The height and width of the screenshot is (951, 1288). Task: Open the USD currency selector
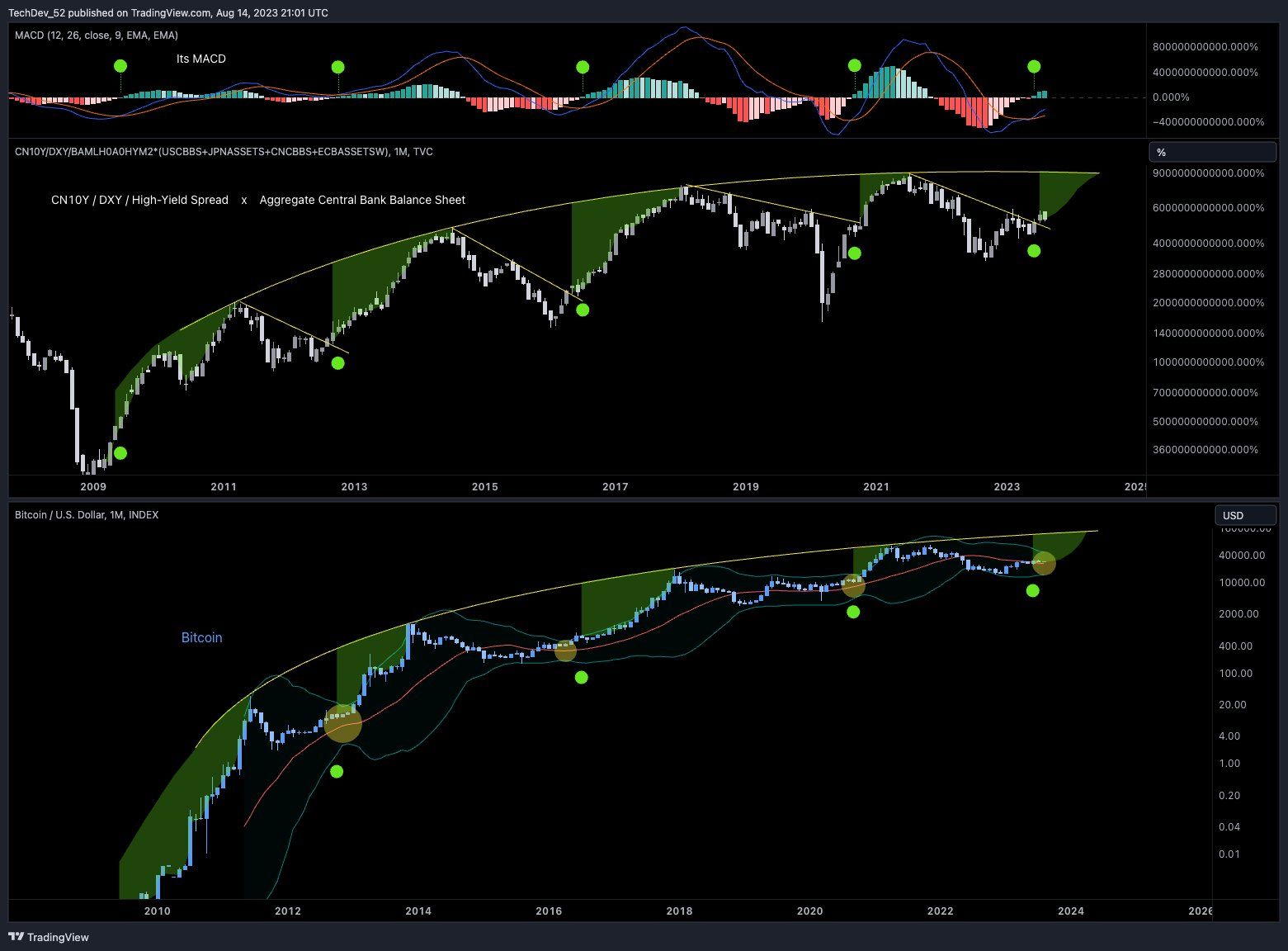[x=1245, y=515]
